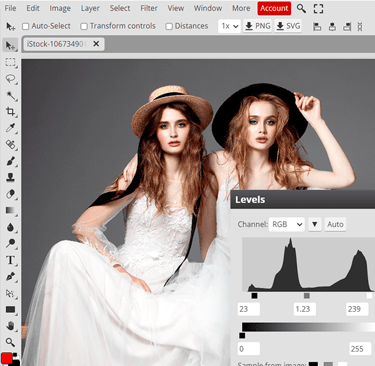Screen dimensions: 375x366
Task: Click the red Account button
Action: point(274,8)
